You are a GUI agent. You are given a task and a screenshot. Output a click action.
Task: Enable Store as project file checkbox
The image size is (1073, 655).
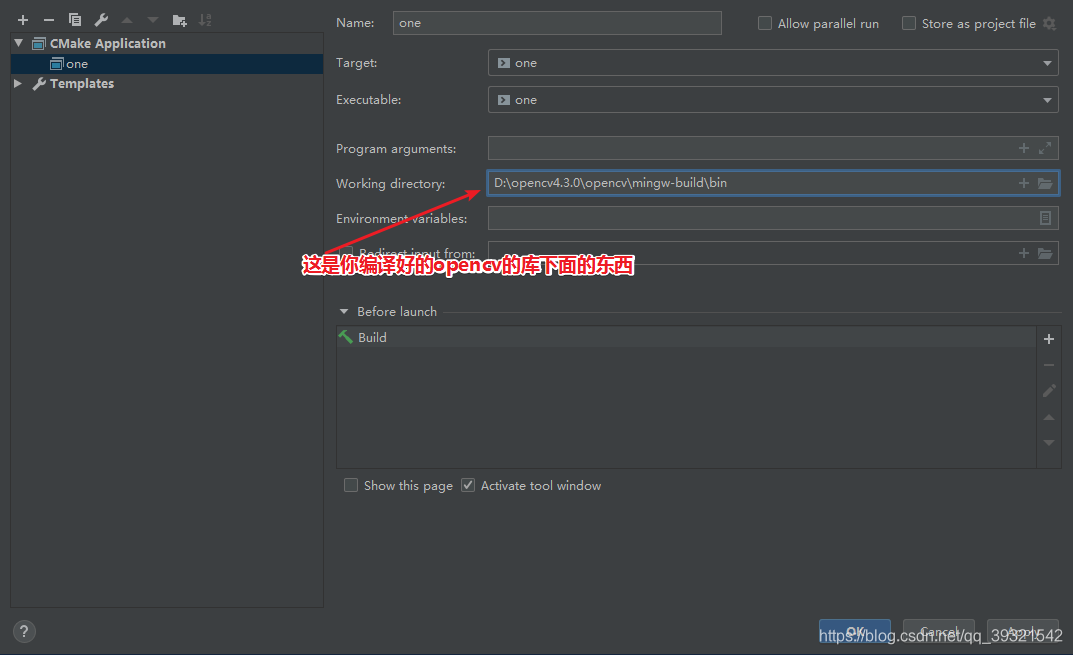tap(909, 23)
